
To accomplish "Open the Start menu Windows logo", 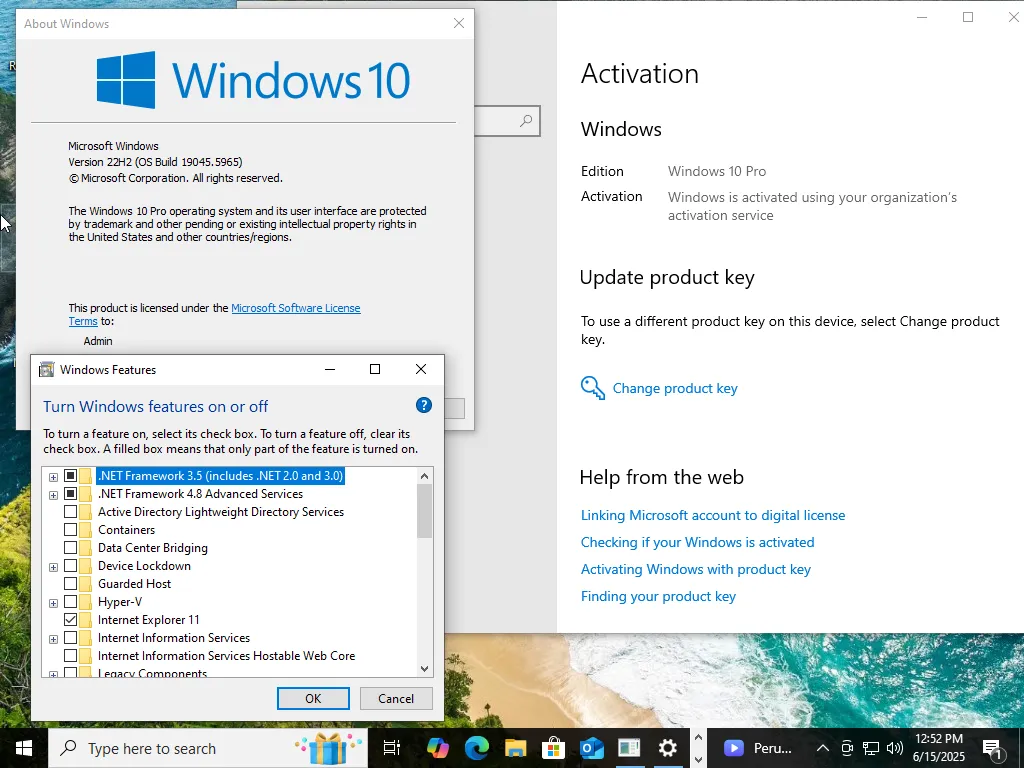I will click(24, 748).
